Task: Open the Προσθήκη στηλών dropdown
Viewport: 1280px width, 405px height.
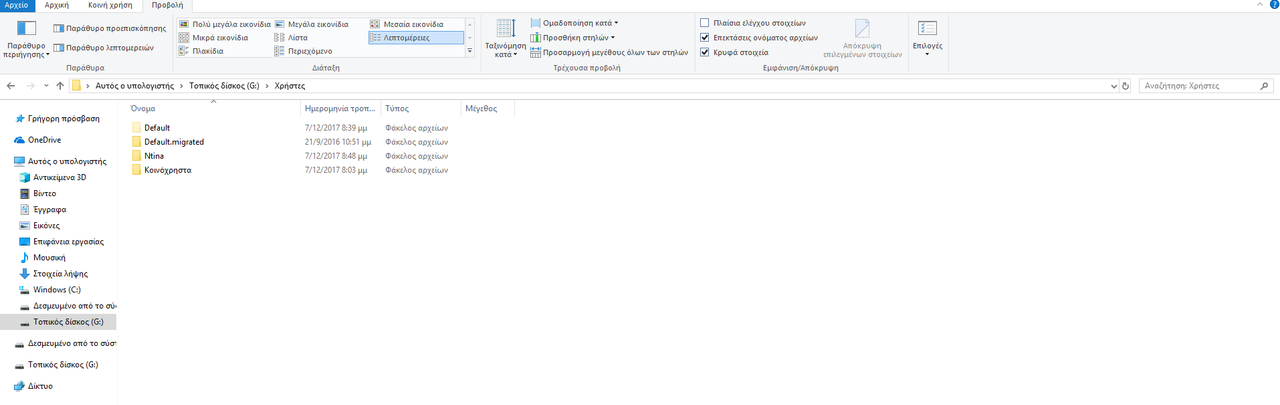Action: point(573,36)
